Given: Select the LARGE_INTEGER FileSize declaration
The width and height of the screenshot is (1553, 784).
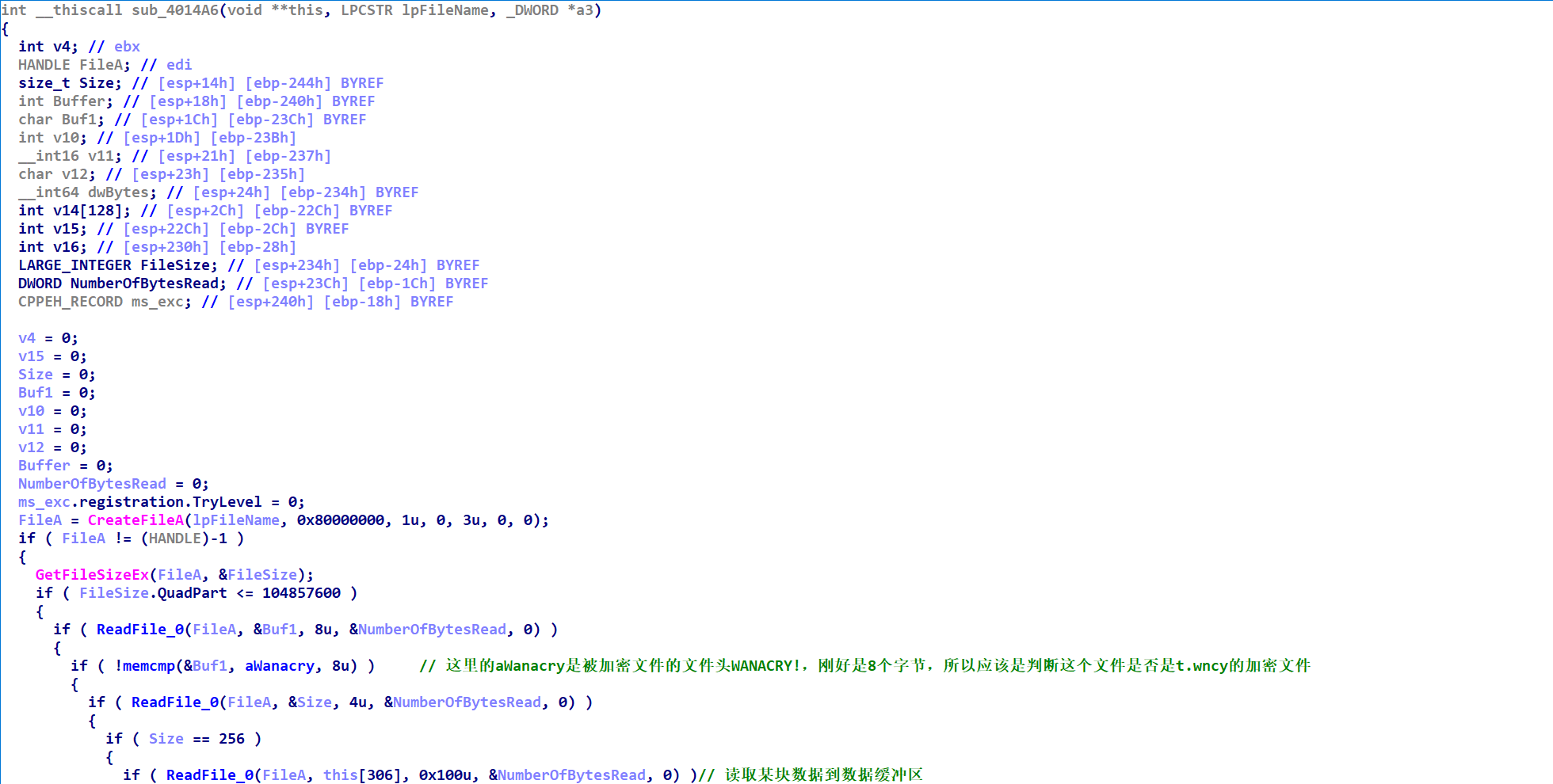Looking at the screenshot, I should pyautogui.click(x=117, y=265).
